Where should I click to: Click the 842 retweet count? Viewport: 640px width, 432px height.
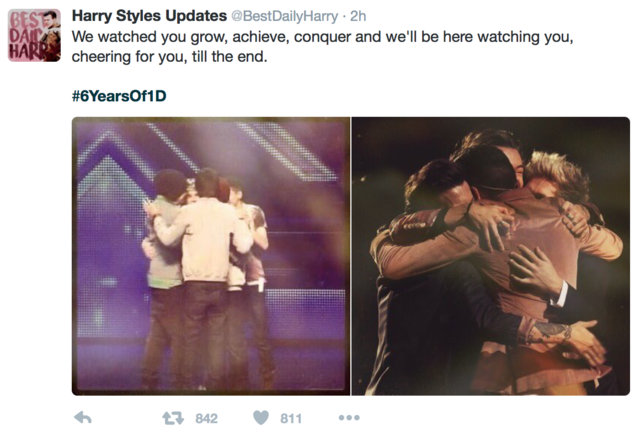coord(207,418)
